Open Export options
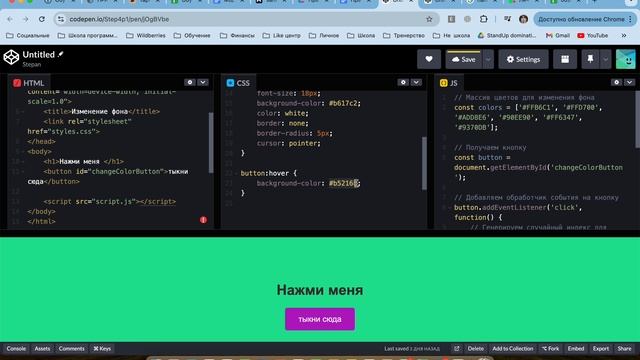 (601, 349)
